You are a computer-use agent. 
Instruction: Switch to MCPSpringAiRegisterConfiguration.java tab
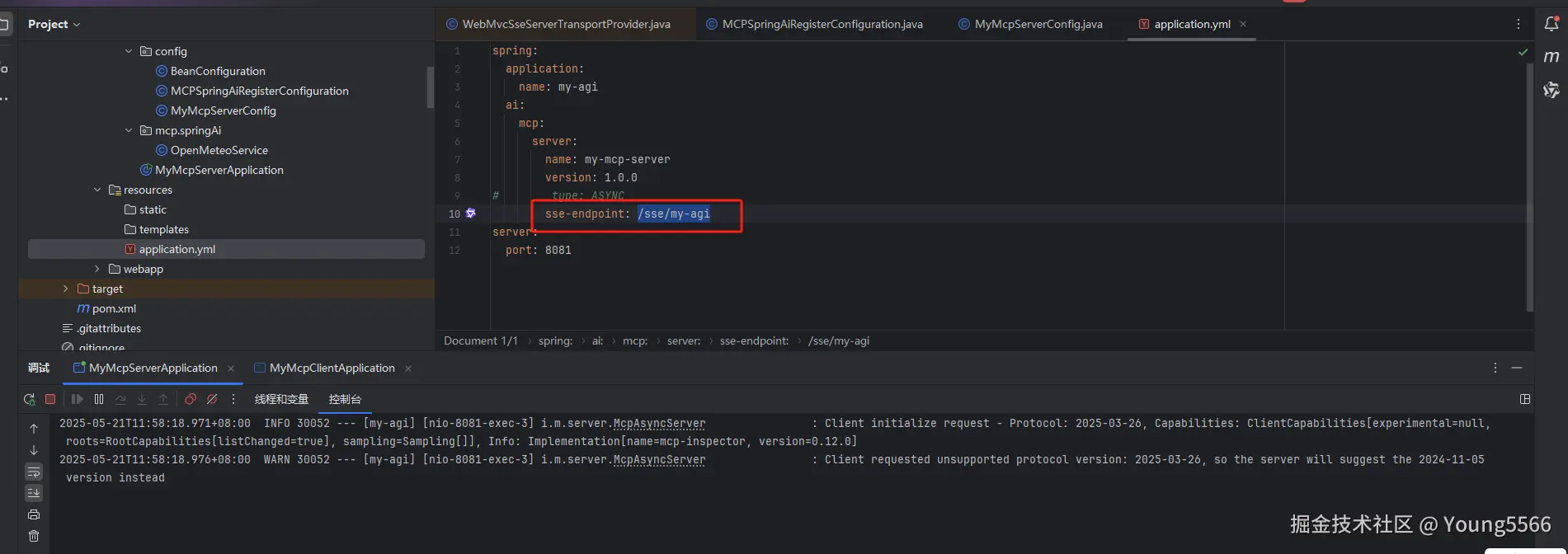(814, 24)
